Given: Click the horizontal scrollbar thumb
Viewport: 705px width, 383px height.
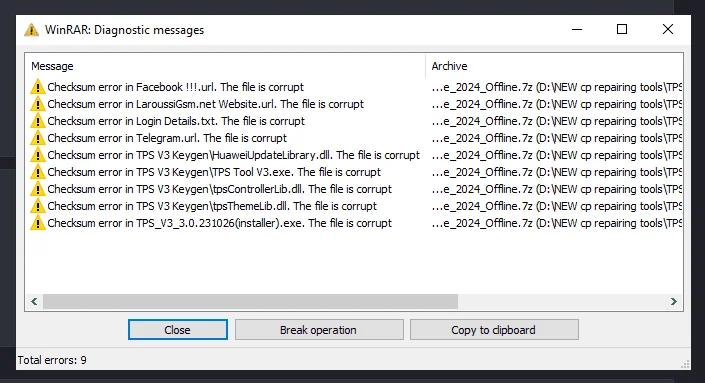Looking at the screenshot, I should tap(250, 302).
